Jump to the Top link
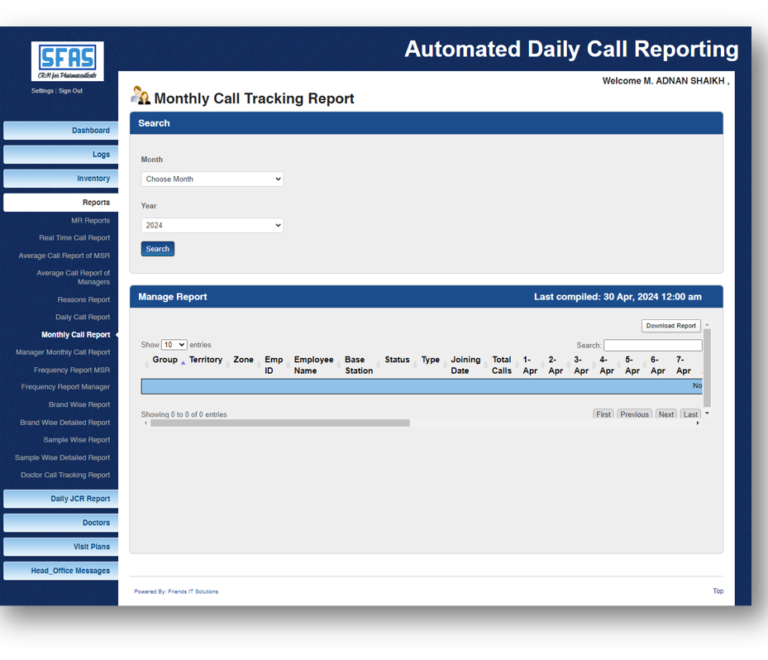This screenshot has height=660, width=768. pyautogui.click(x=718, y=591)
